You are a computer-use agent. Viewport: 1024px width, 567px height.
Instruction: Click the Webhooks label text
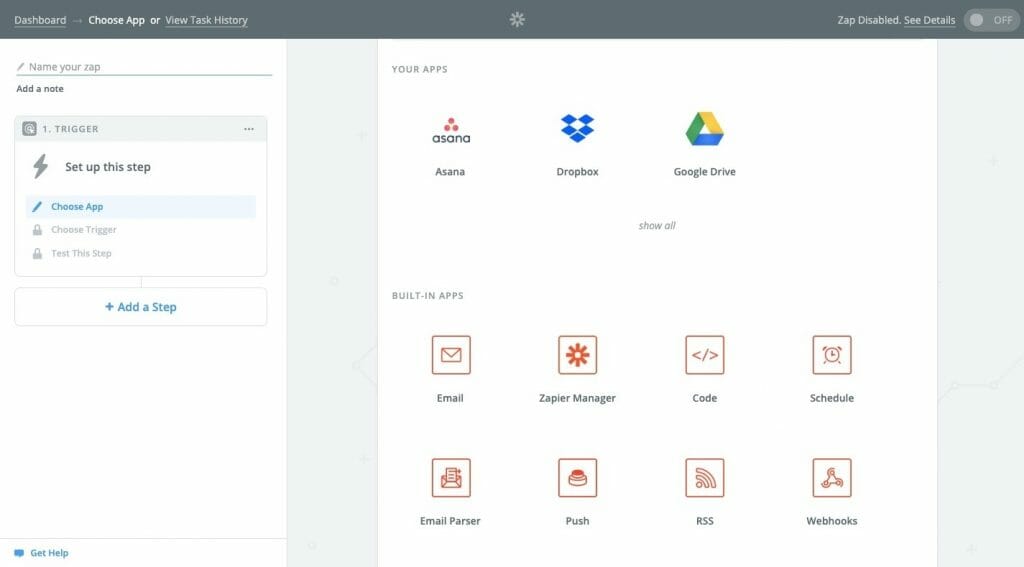pyautogui.click(x=831, y=521)
